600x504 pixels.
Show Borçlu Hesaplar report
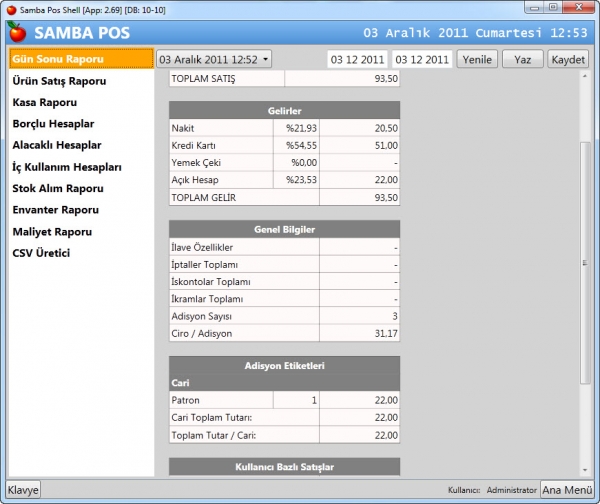tap(53, 124)
